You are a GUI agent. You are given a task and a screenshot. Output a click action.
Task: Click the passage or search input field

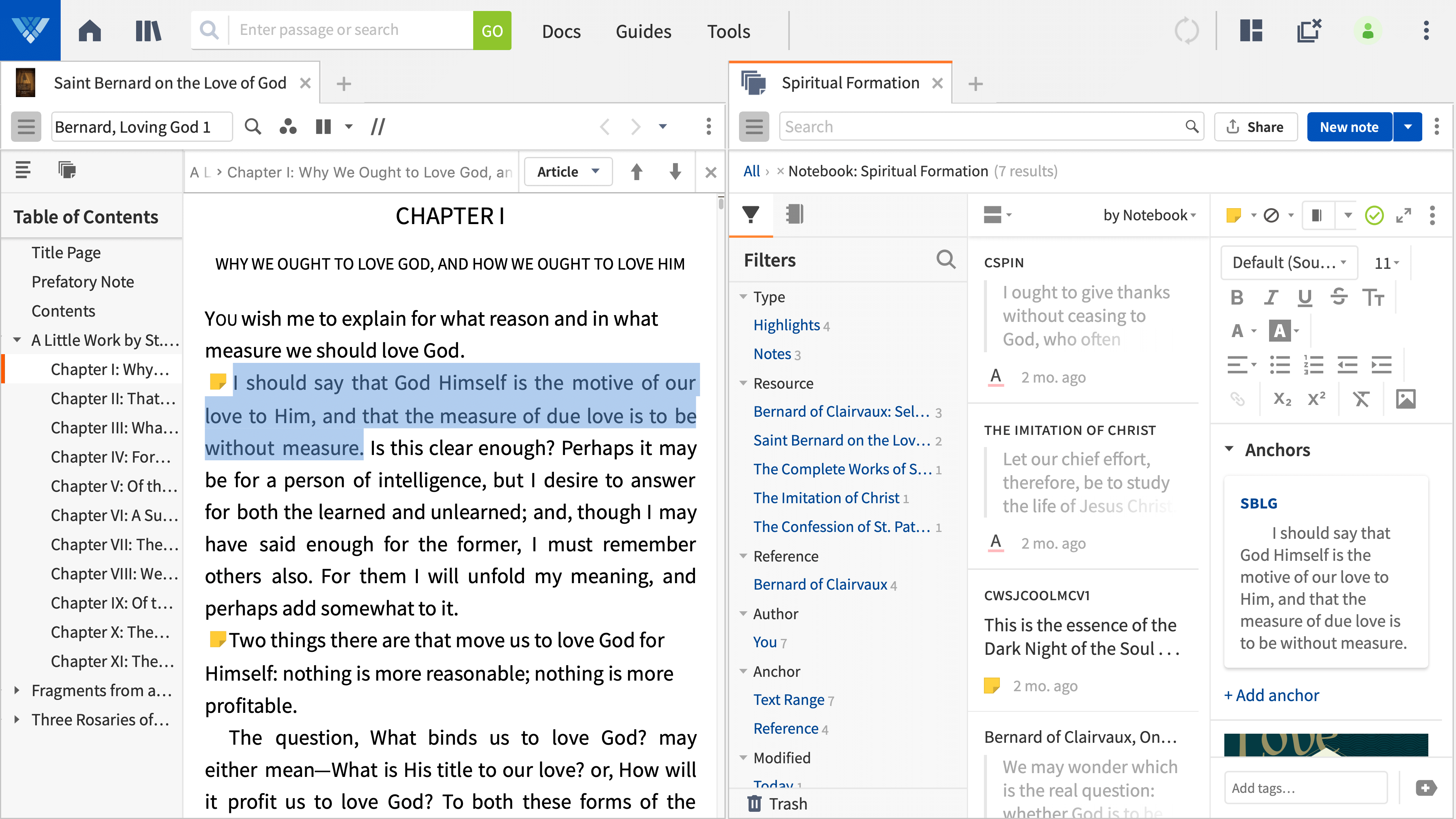[350, 30]
